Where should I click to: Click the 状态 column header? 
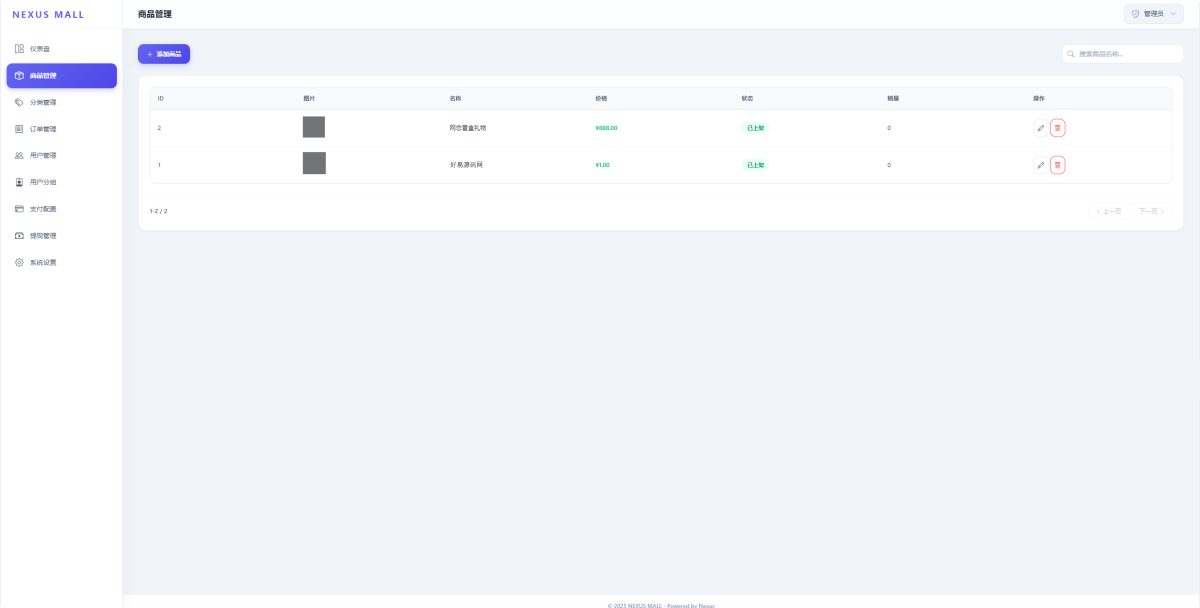tap(747, 98)
